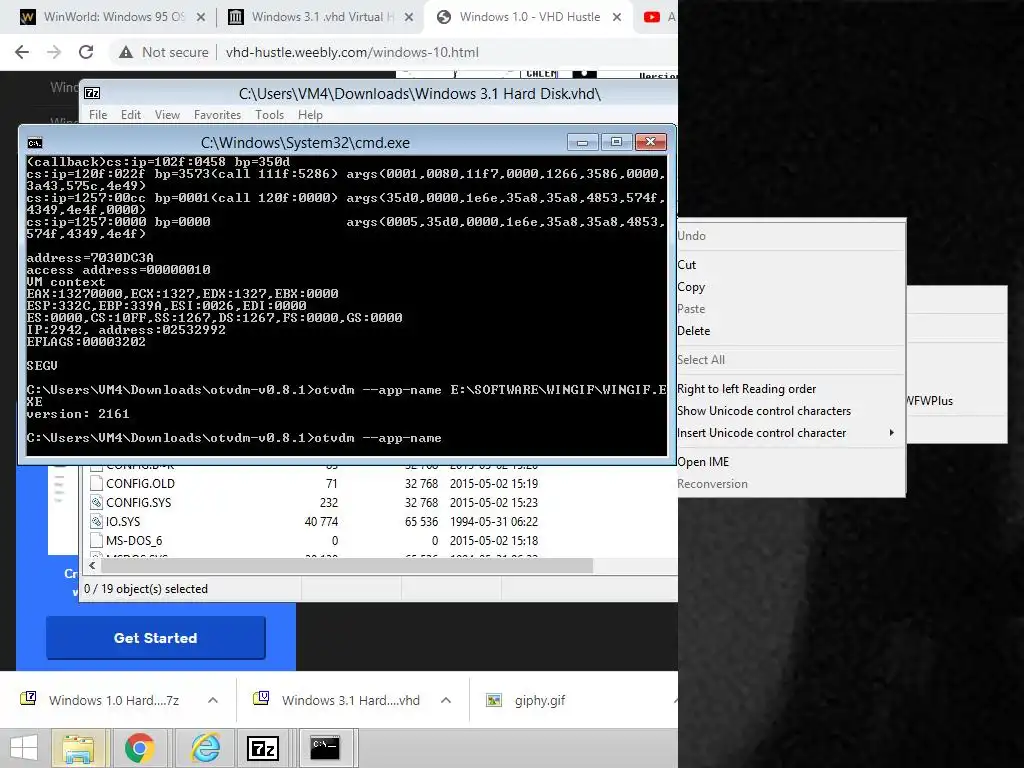The image size is (1024, 768).
Task: Close the WinWorld Windows 95 tab
Action: pyautogui.click(x=201, y=18)
